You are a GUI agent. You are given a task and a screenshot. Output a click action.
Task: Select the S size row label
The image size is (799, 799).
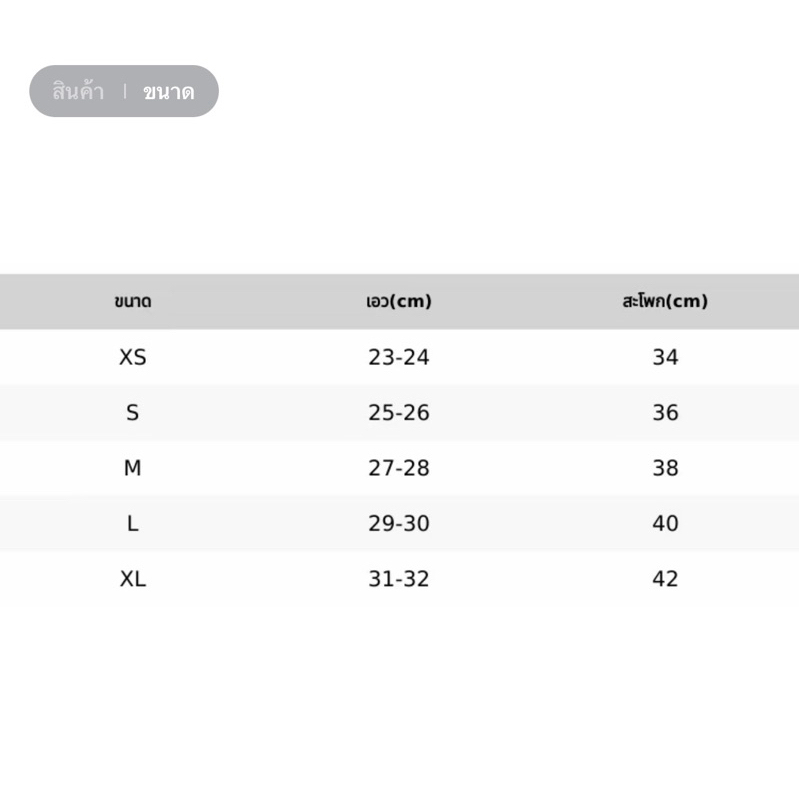(x=132, y=412)
